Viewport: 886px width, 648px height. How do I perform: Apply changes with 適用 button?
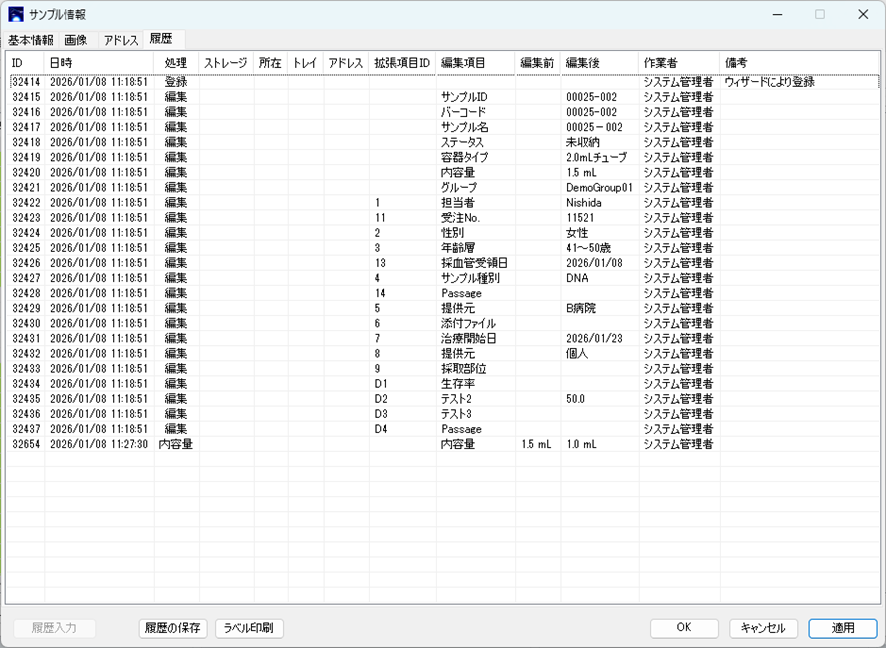(x=843, y=628)
